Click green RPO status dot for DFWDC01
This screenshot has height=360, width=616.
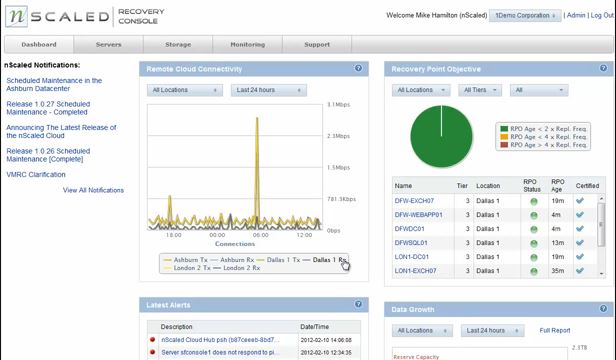(x=534, y=230)
